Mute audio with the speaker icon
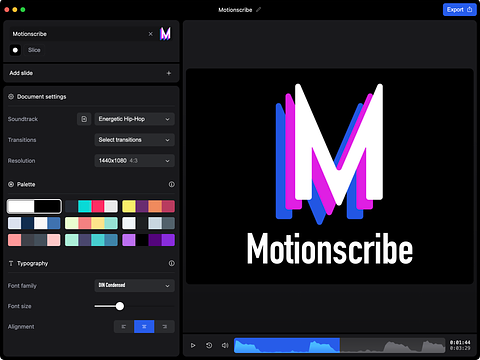480x360 pixels. point(225,345)
